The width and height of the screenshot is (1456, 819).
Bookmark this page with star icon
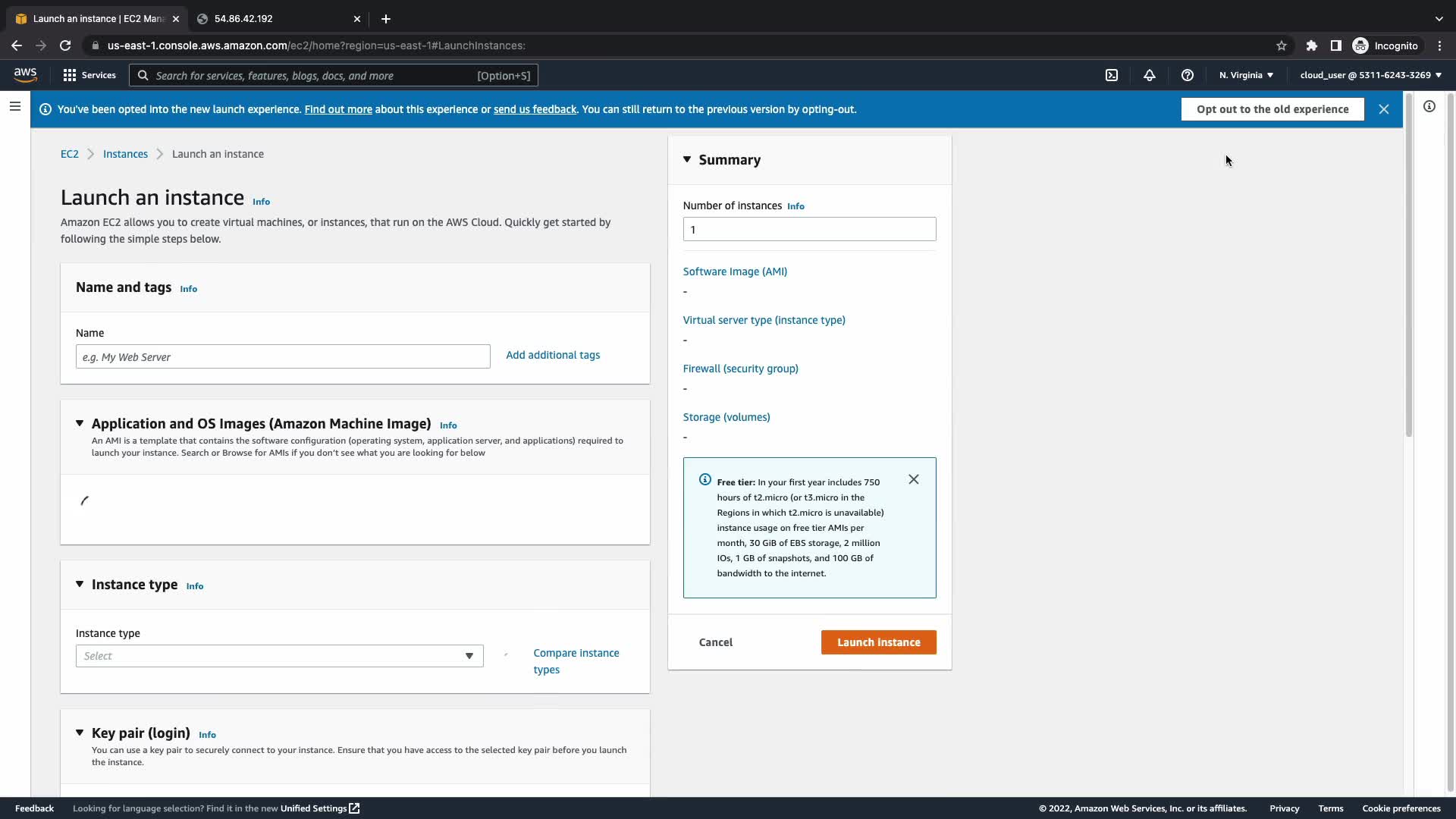coord(1282,45)
